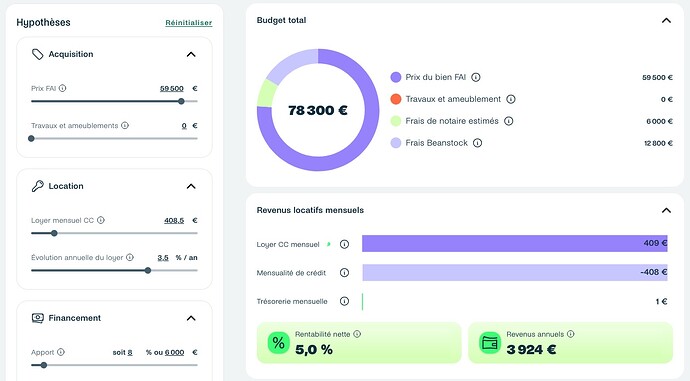This screenshot has width=690, height=381.
Task: Show info for Évolution annuelle du loyer
Action: [x=130, y=257]
